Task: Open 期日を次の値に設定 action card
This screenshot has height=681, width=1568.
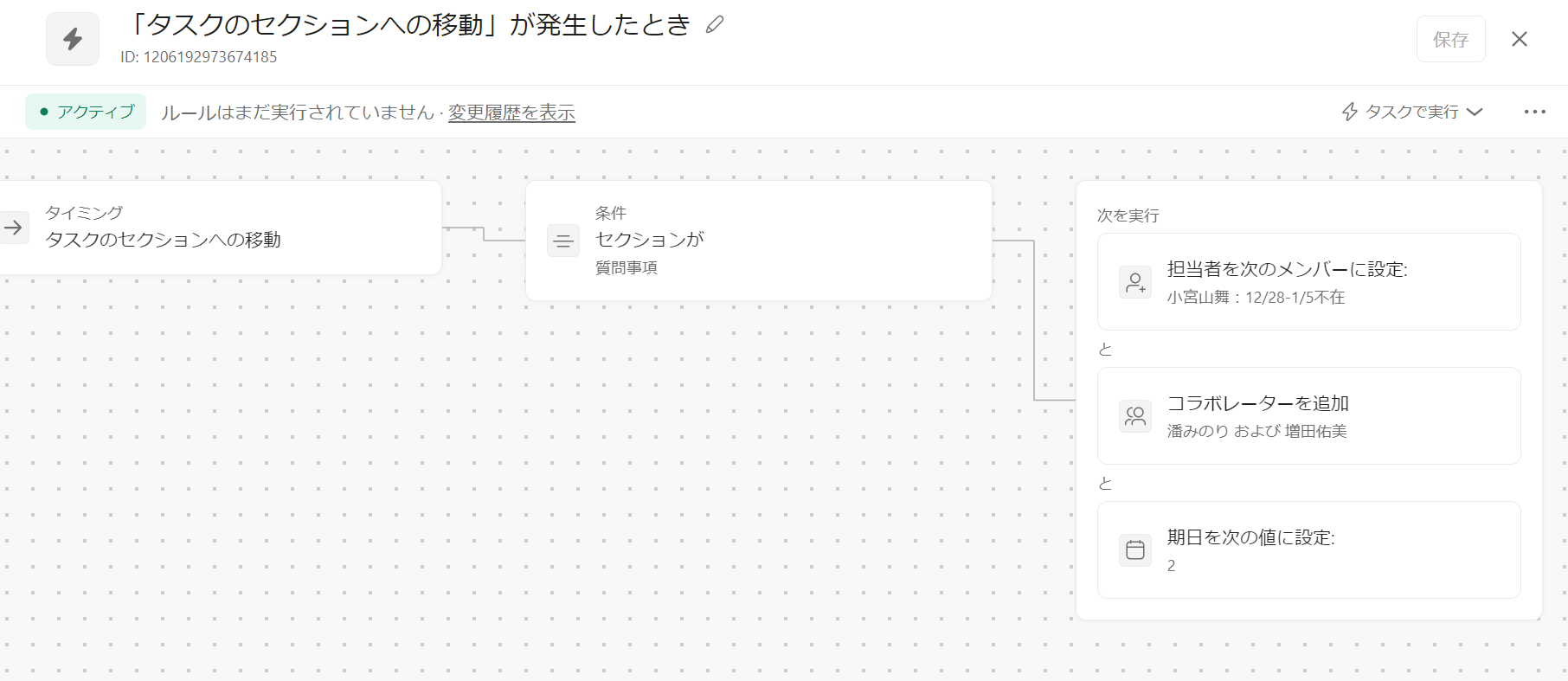Action: (1308, 550)
